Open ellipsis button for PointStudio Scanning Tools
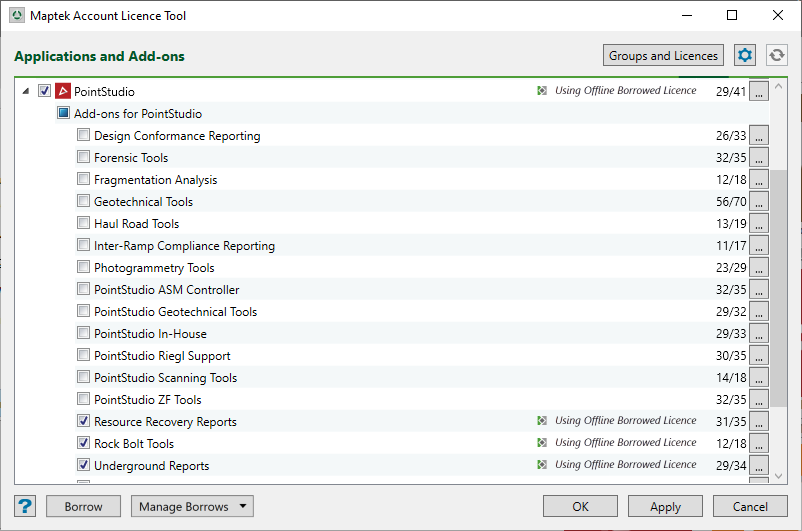802x531 pixels. pos(759,378)
